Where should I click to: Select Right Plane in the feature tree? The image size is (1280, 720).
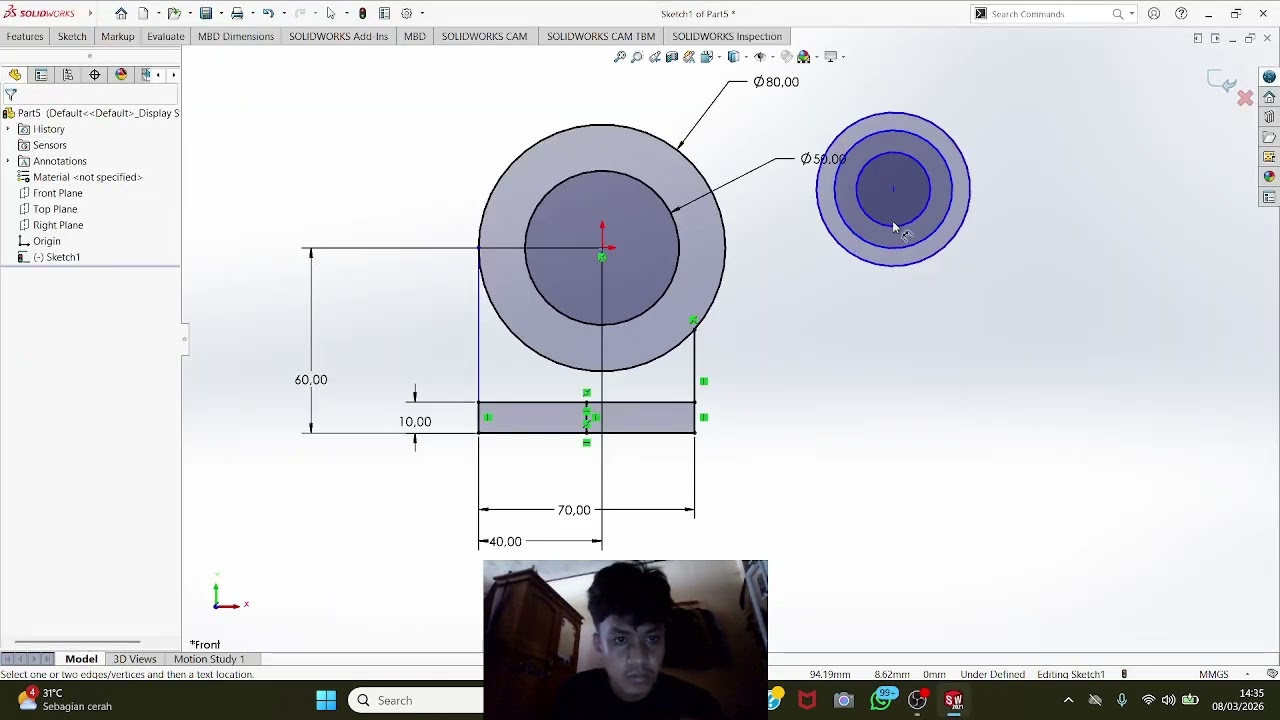pos(58,225)
